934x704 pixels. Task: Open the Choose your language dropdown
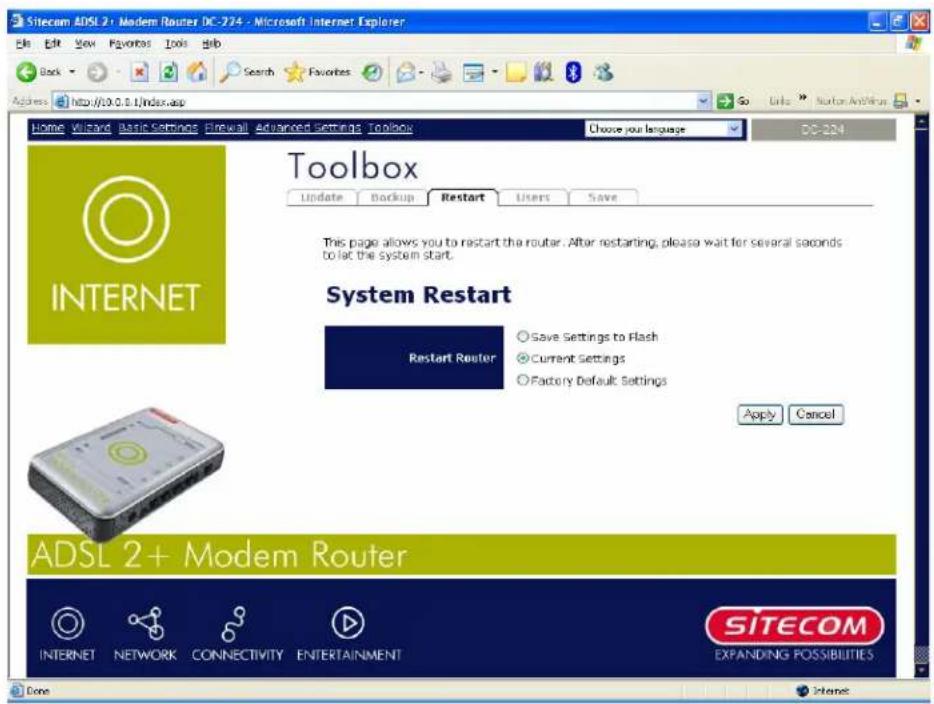click(x=663, y=129)
